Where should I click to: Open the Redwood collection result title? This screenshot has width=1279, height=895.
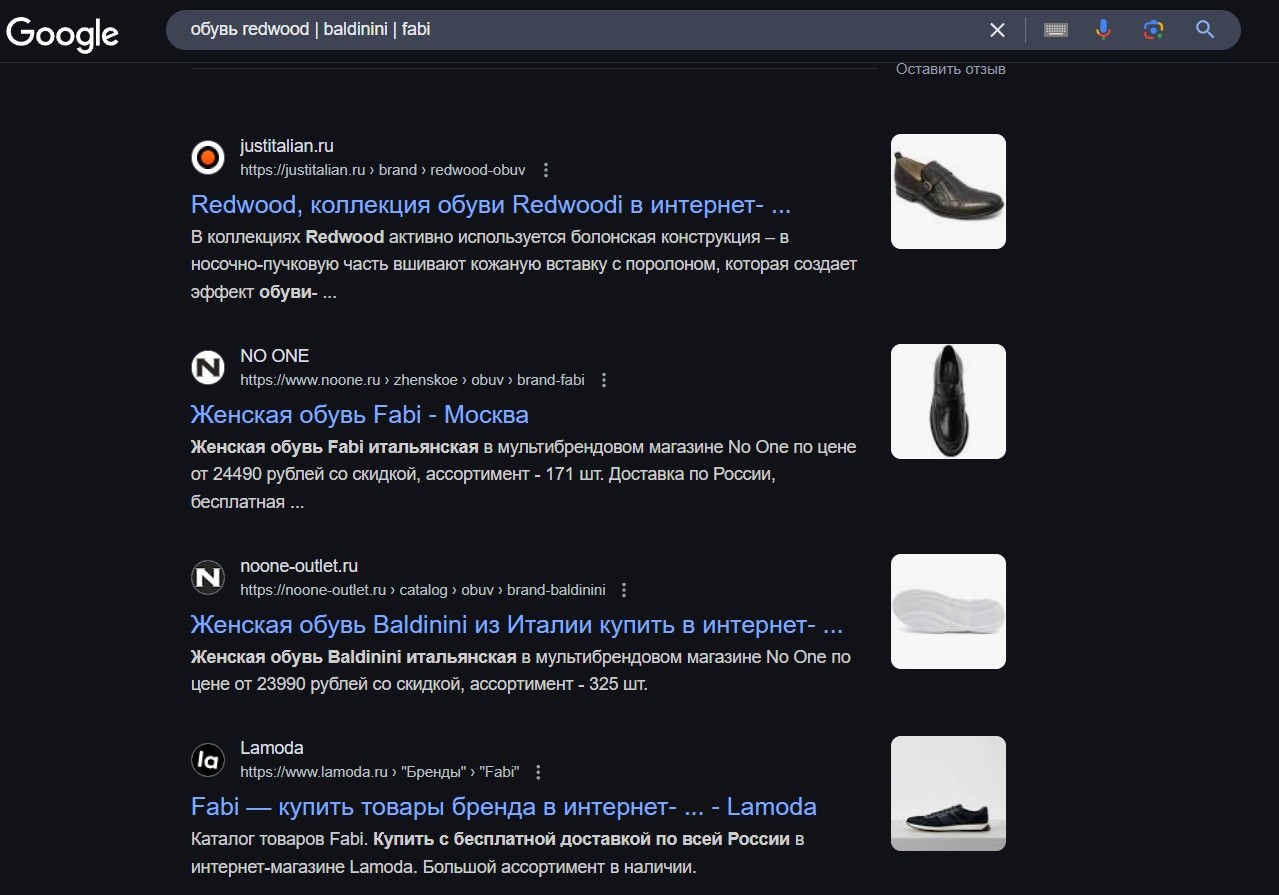coord(490,205)
